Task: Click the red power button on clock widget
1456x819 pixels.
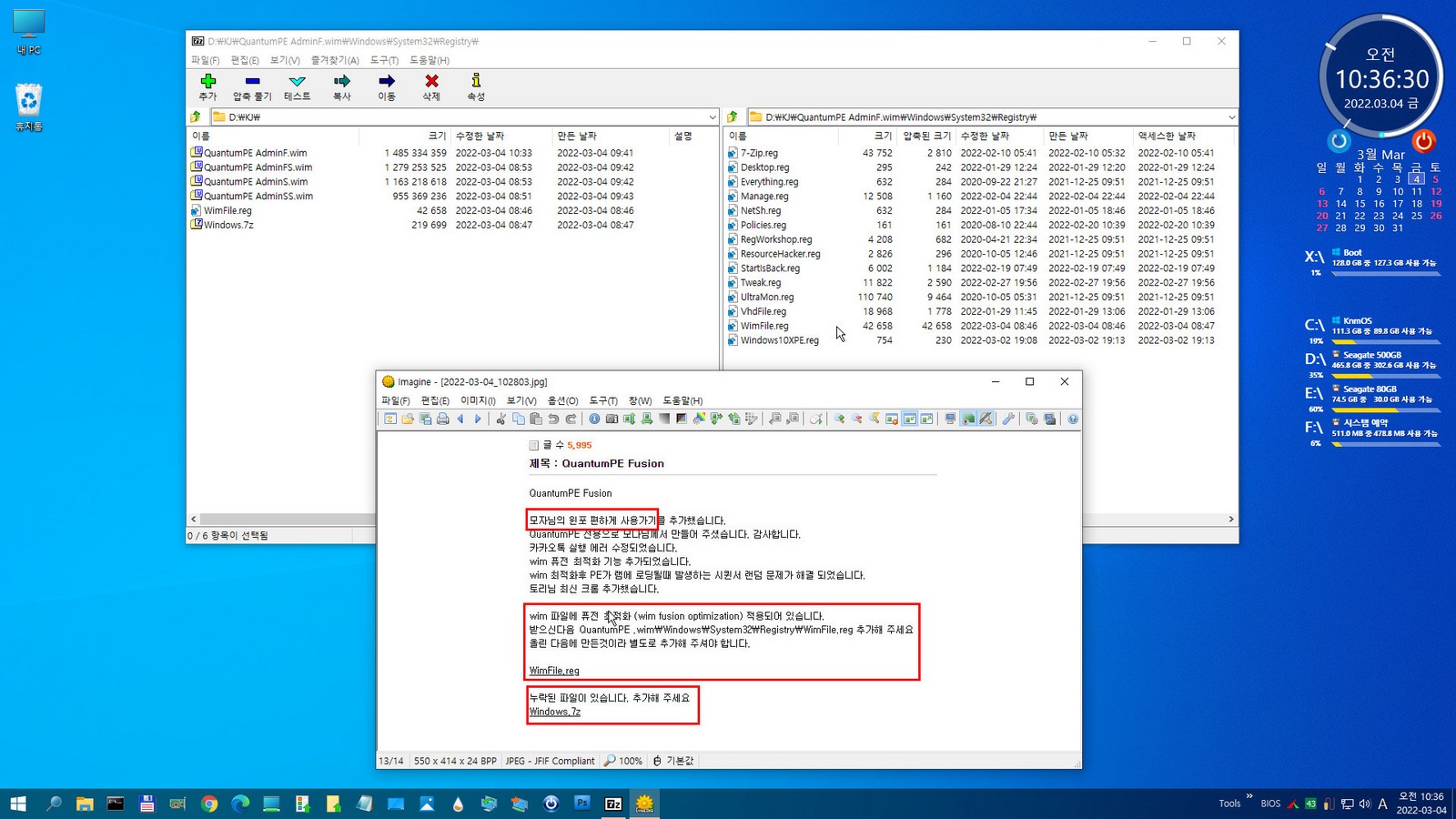Action: coord(1423,141)
